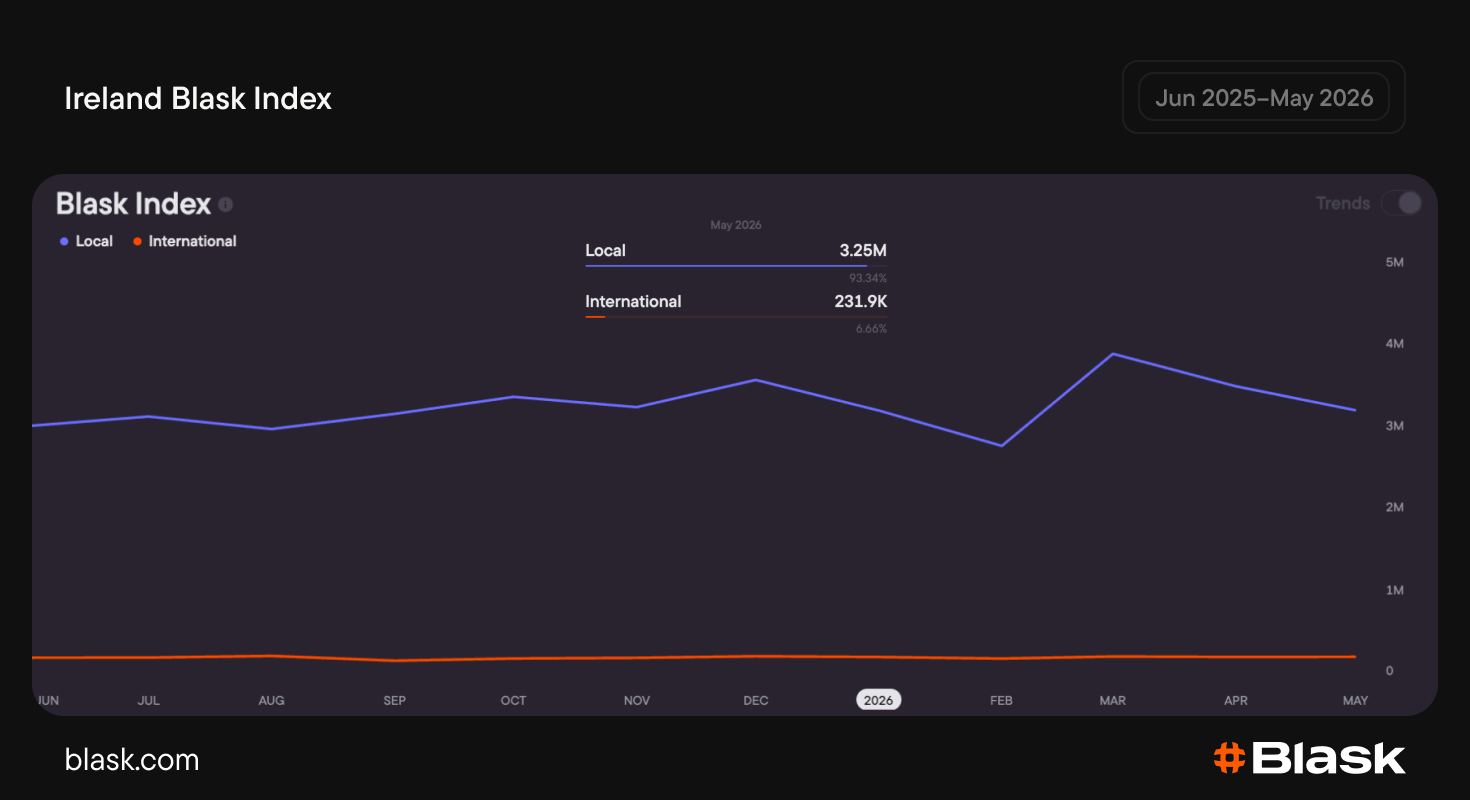Screen dimensions: 1470x800
Task: Click the NOV label on the x-axis
Action: 637,700
